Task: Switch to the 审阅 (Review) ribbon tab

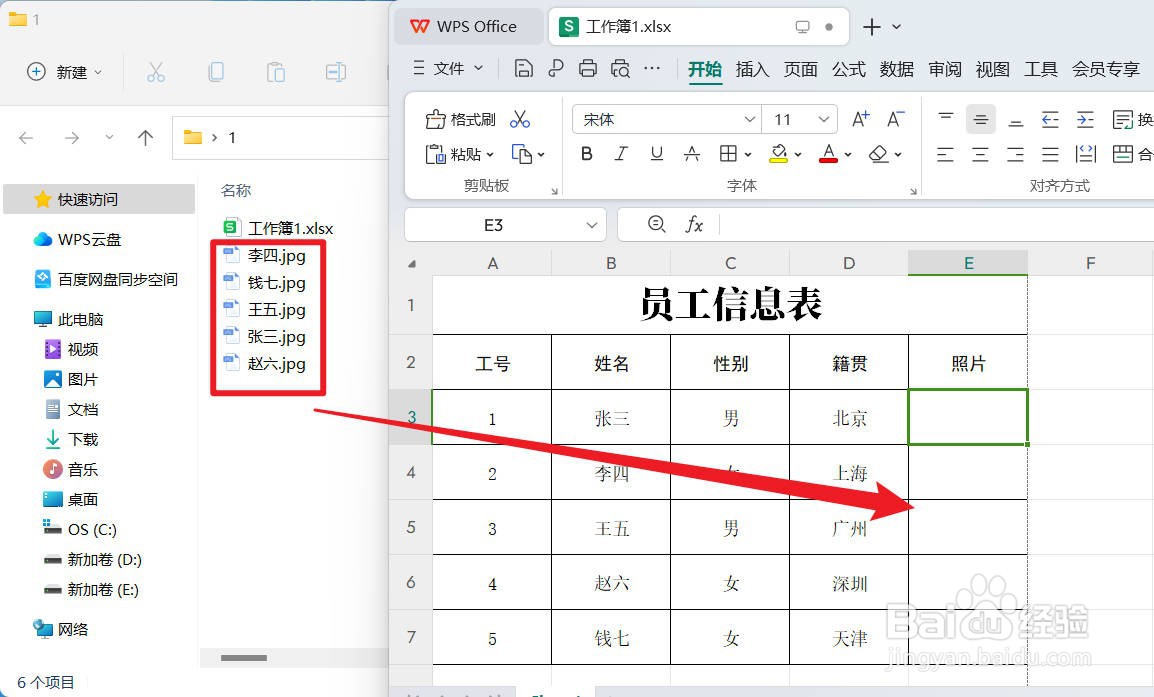Action: [945, 69]
